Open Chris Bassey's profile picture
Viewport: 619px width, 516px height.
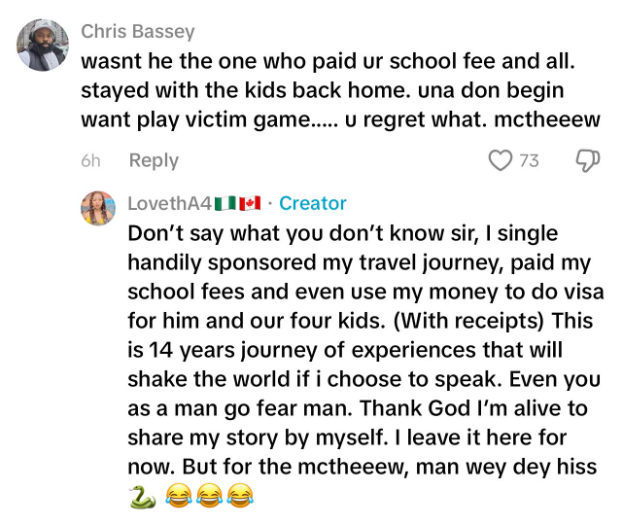coord(43,46)
